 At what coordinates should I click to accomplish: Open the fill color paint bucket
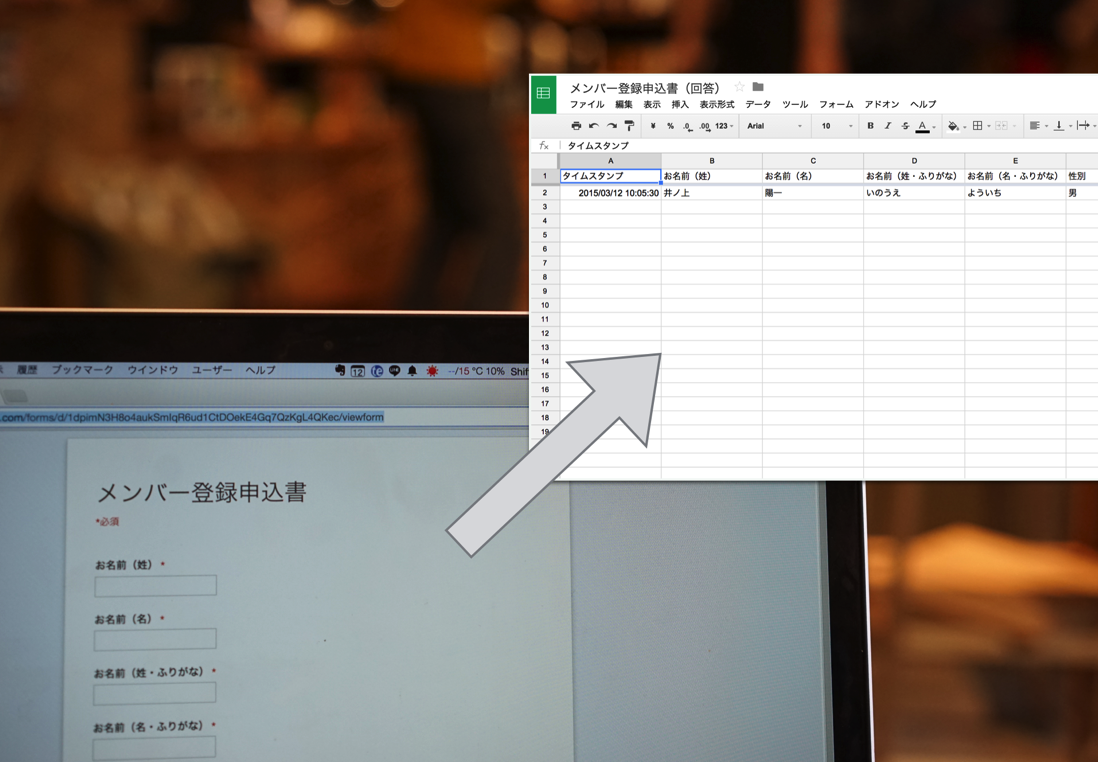click(955, 126)
